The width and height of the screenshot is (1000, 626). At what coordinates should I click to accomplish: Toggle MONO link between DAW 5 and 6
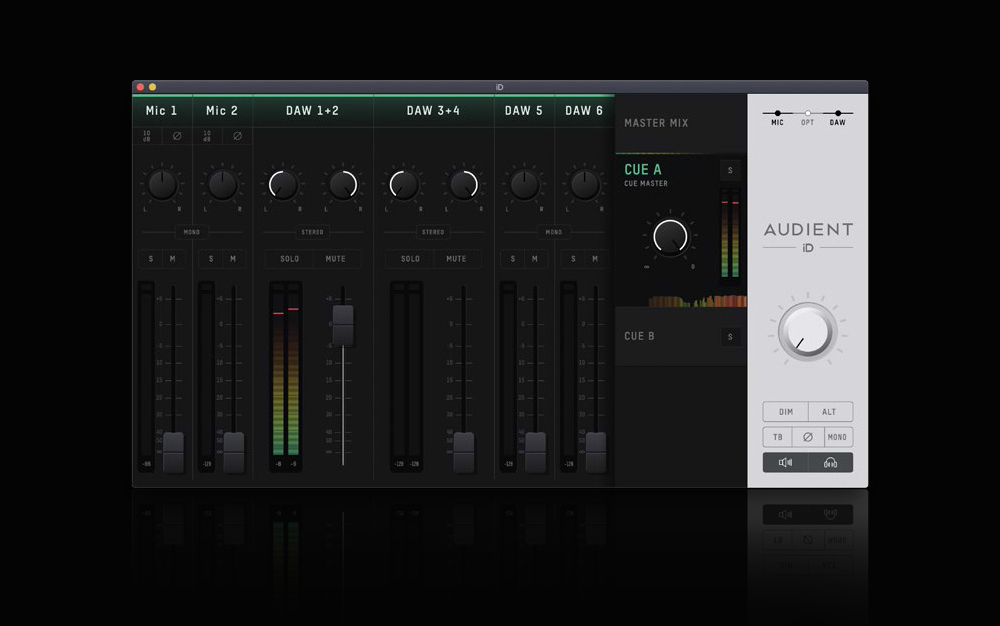(x=554, y=232)
